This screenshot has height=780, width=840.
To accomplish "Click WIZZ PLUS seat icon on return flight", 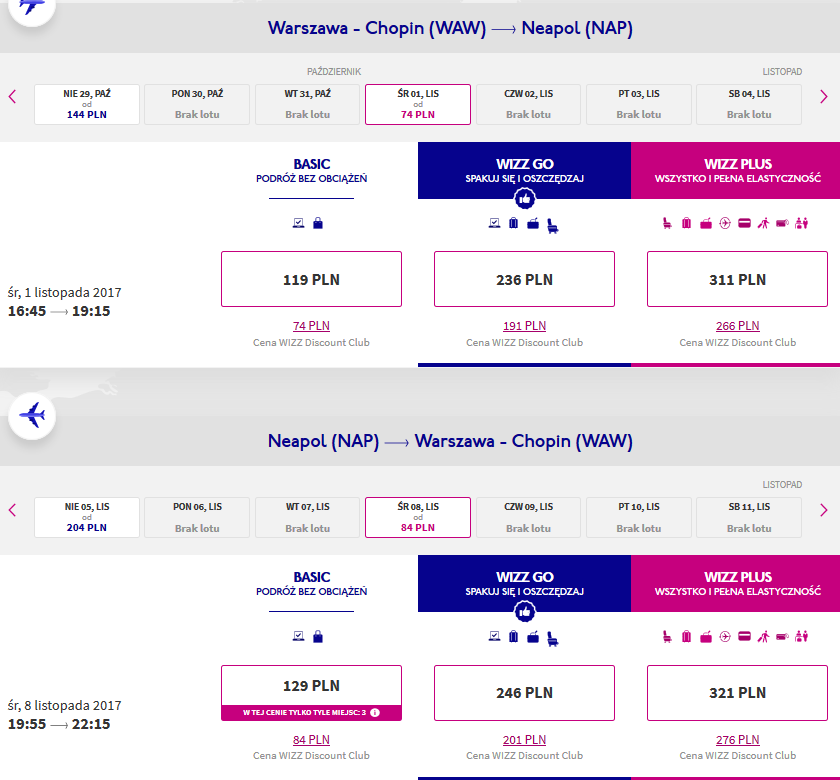I will [667, 636].
